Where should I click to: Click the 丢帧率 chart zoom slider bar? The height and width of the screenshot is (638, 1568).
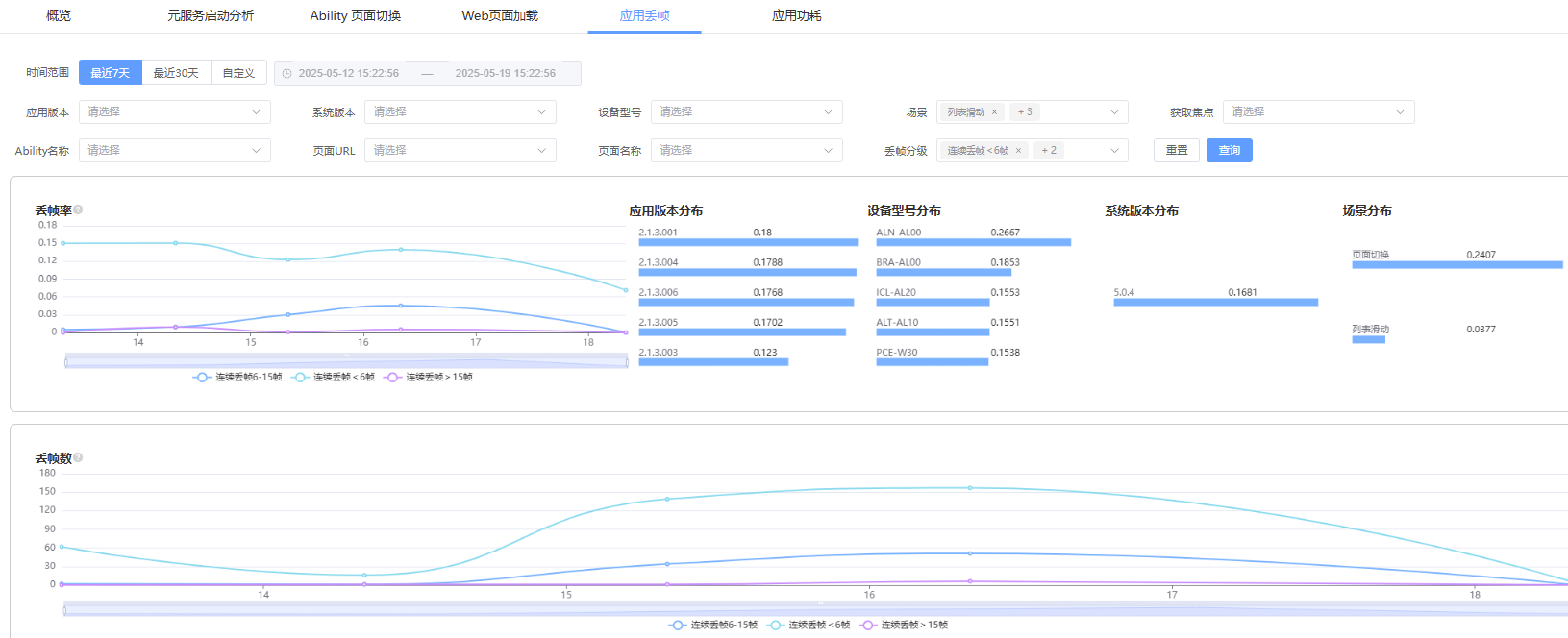346,361
